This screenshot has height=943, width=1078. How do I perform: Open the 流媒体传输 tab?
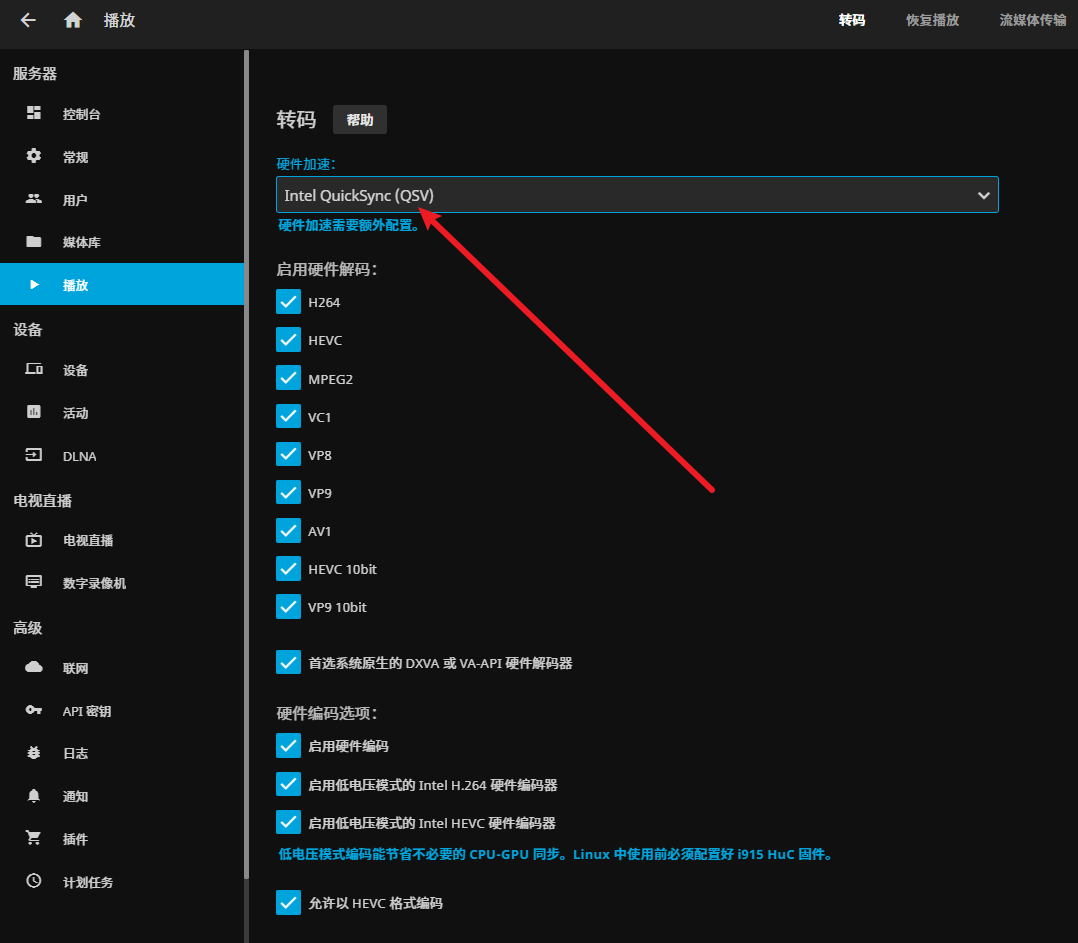click(x=1033, y=20)
